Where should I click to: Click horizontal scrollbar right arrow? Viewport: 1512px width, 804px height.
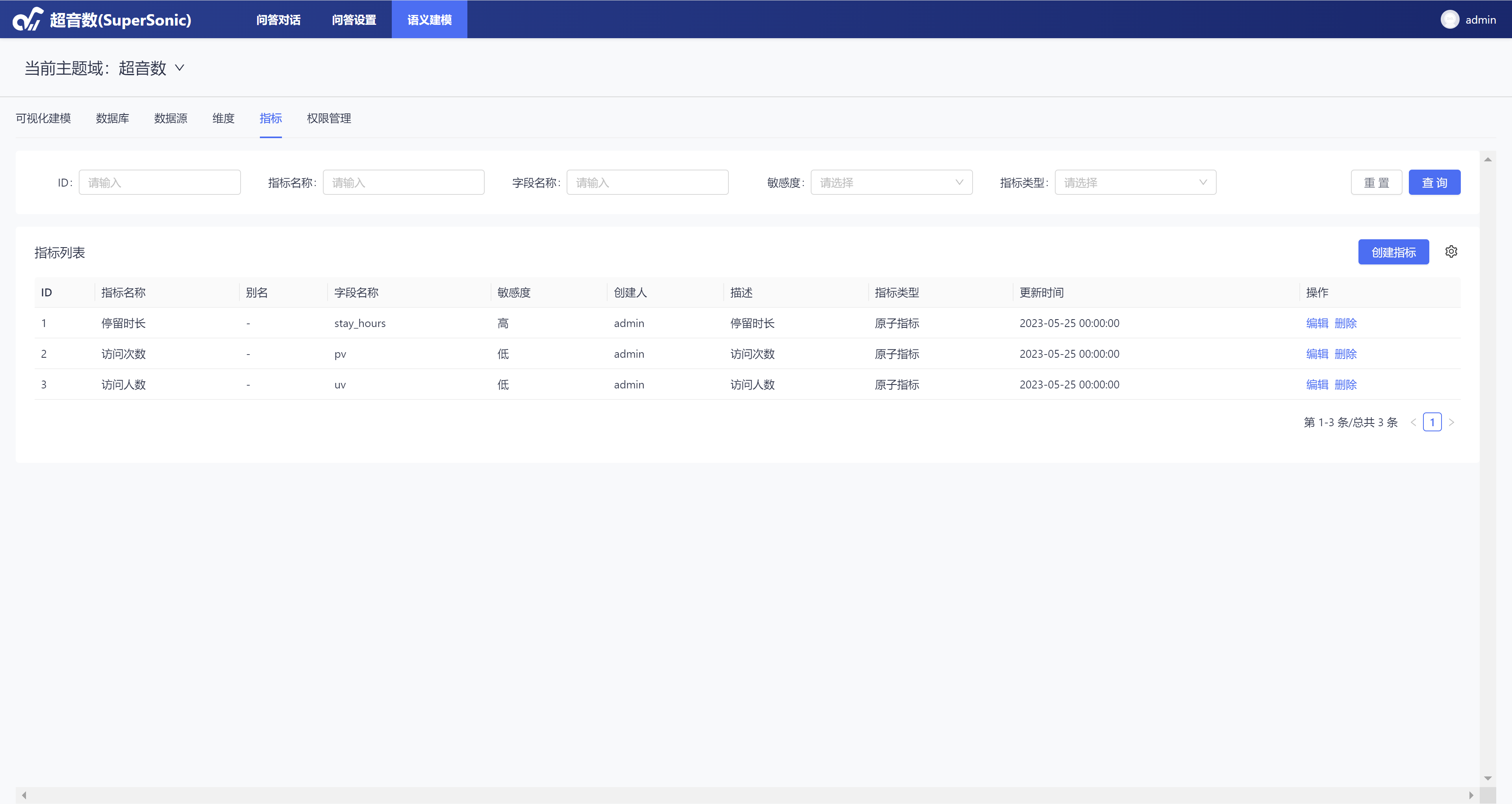(1471, 795)
